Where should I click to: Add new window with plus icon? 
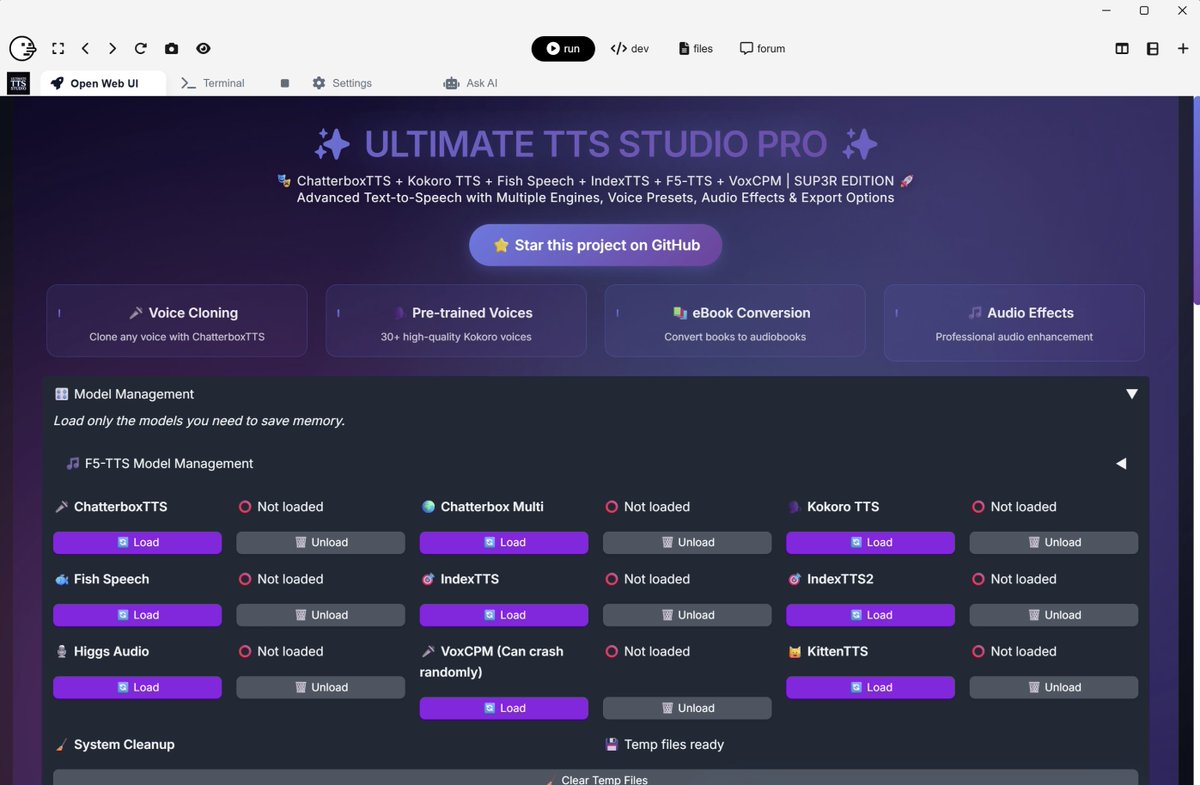point(1183,48)
